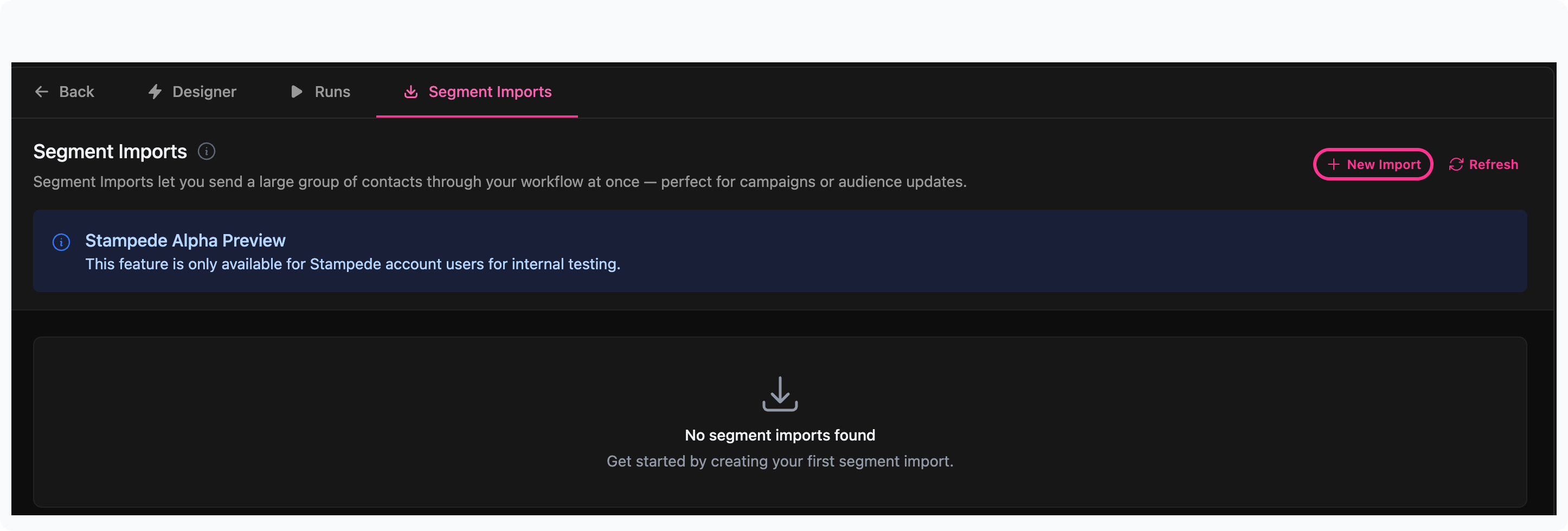This screenshot has height=531, width=1568.
Task: Click the 'No segment imports found' message
Action: pos(780,435)
